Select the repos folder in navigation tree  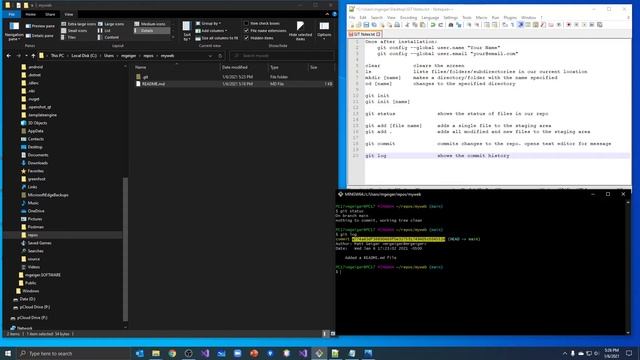30,235
